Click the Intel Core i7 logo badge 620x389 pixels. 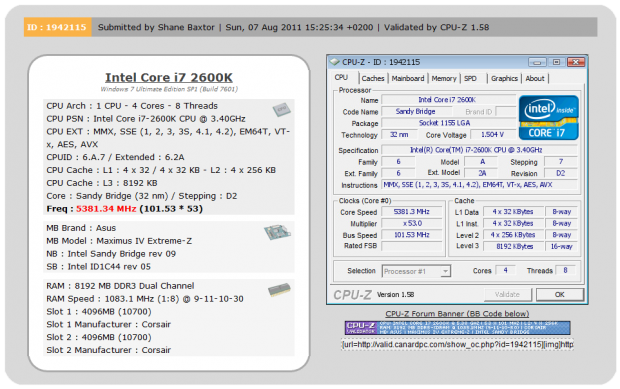coord(548,117)
